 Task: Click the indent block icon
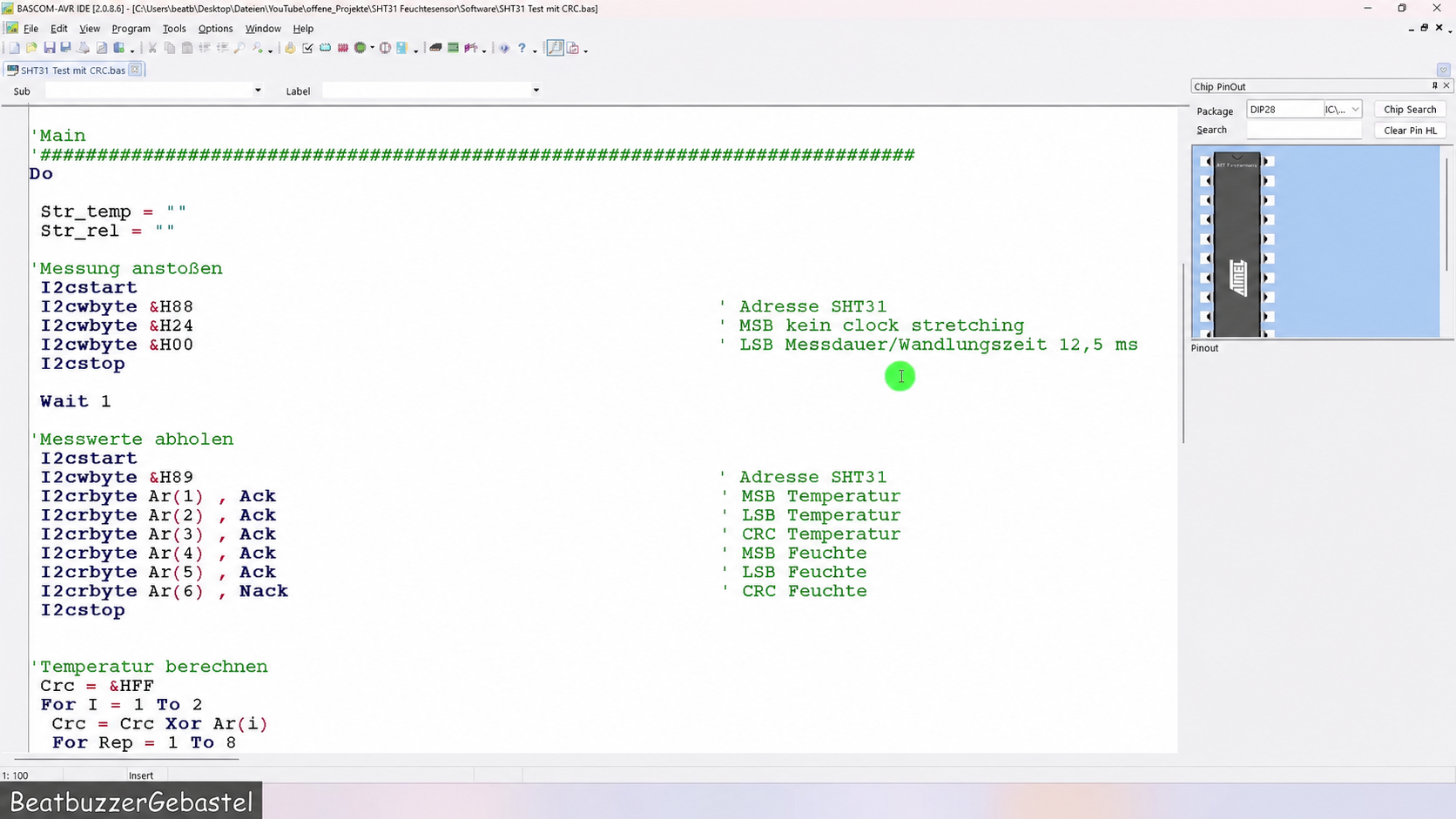click(x=206, y=48)
